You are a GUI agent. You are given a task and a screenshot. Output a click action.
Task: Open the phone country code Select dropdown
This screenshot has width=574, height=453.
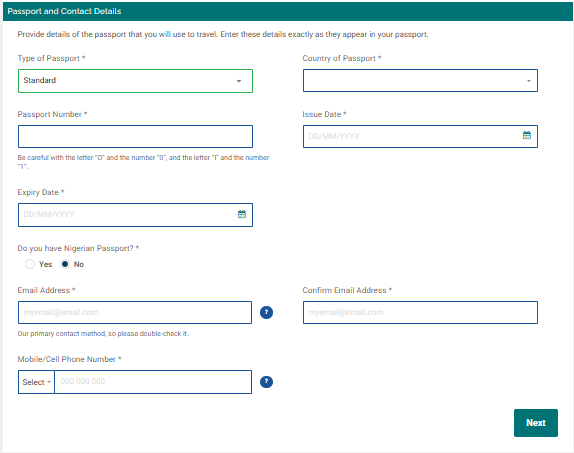point(36,382)
